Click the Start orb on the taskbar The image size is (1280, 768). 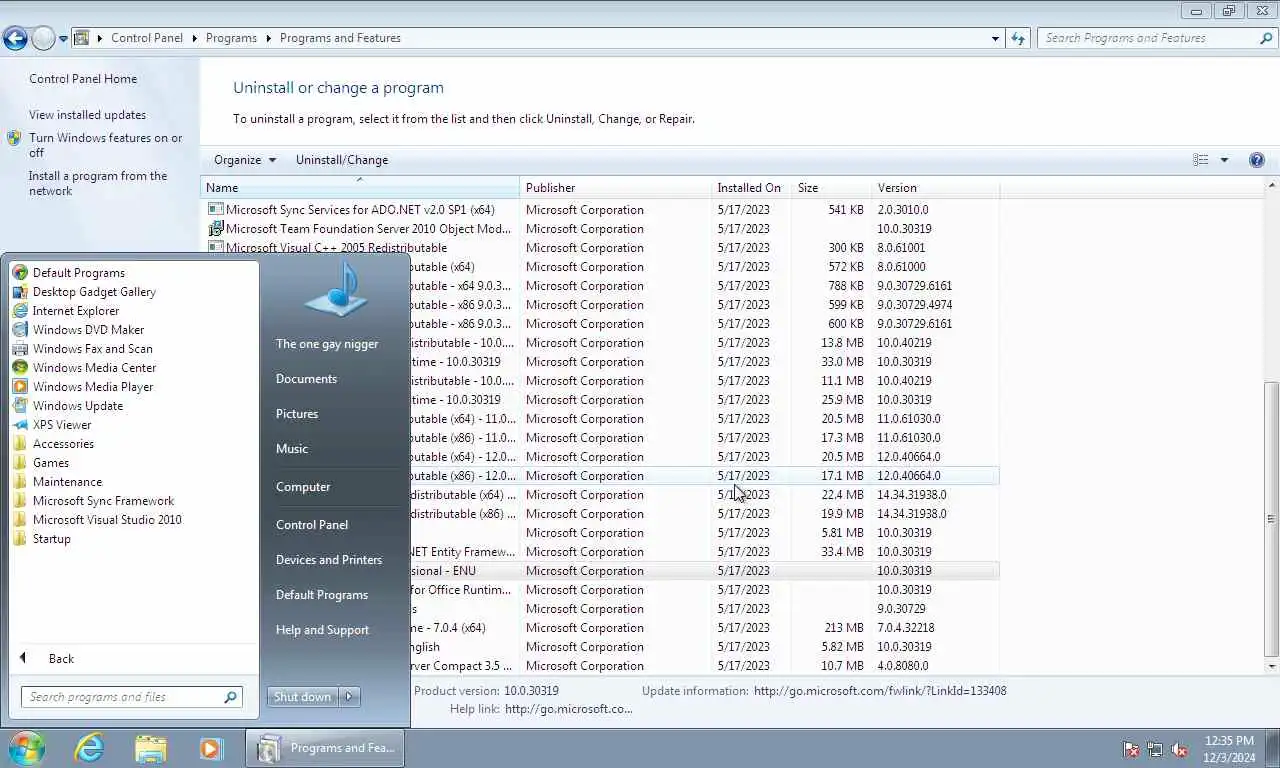pyautogui.click(x=26, y=748)
